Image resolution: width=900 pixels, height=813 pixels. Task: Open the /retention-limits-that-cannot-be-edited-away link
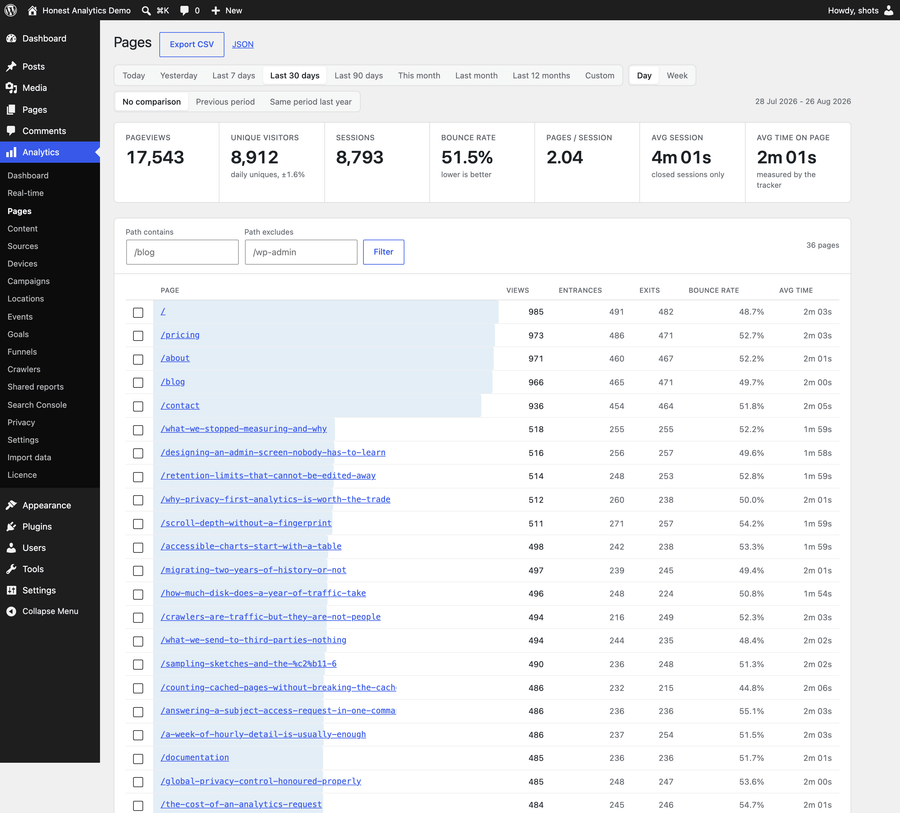pyautogui.click(x=268, y=475)
